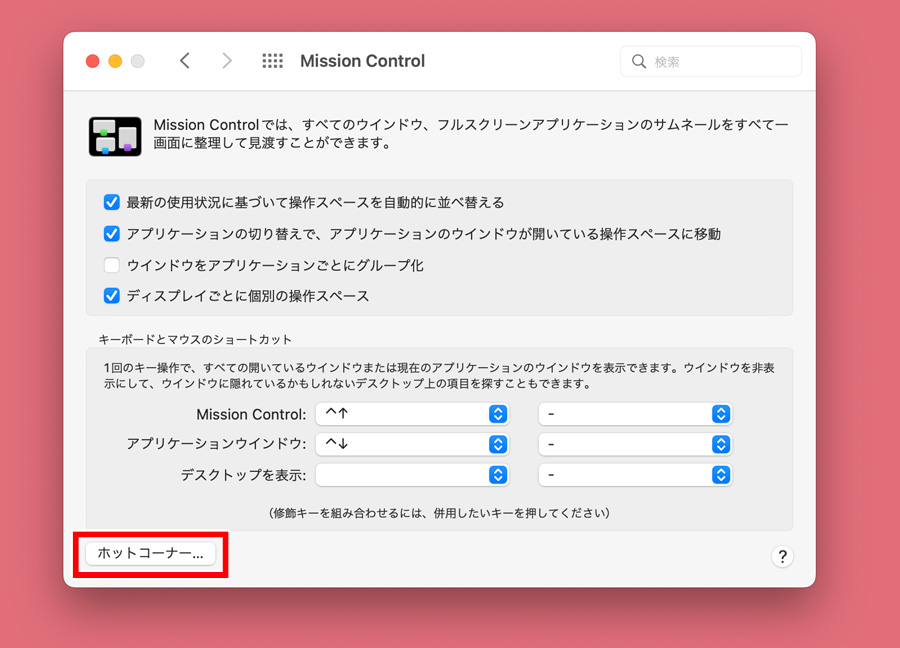Click inside the 検索 search field
The width and height of the screenshot is (900, 648).
(711, 61)
